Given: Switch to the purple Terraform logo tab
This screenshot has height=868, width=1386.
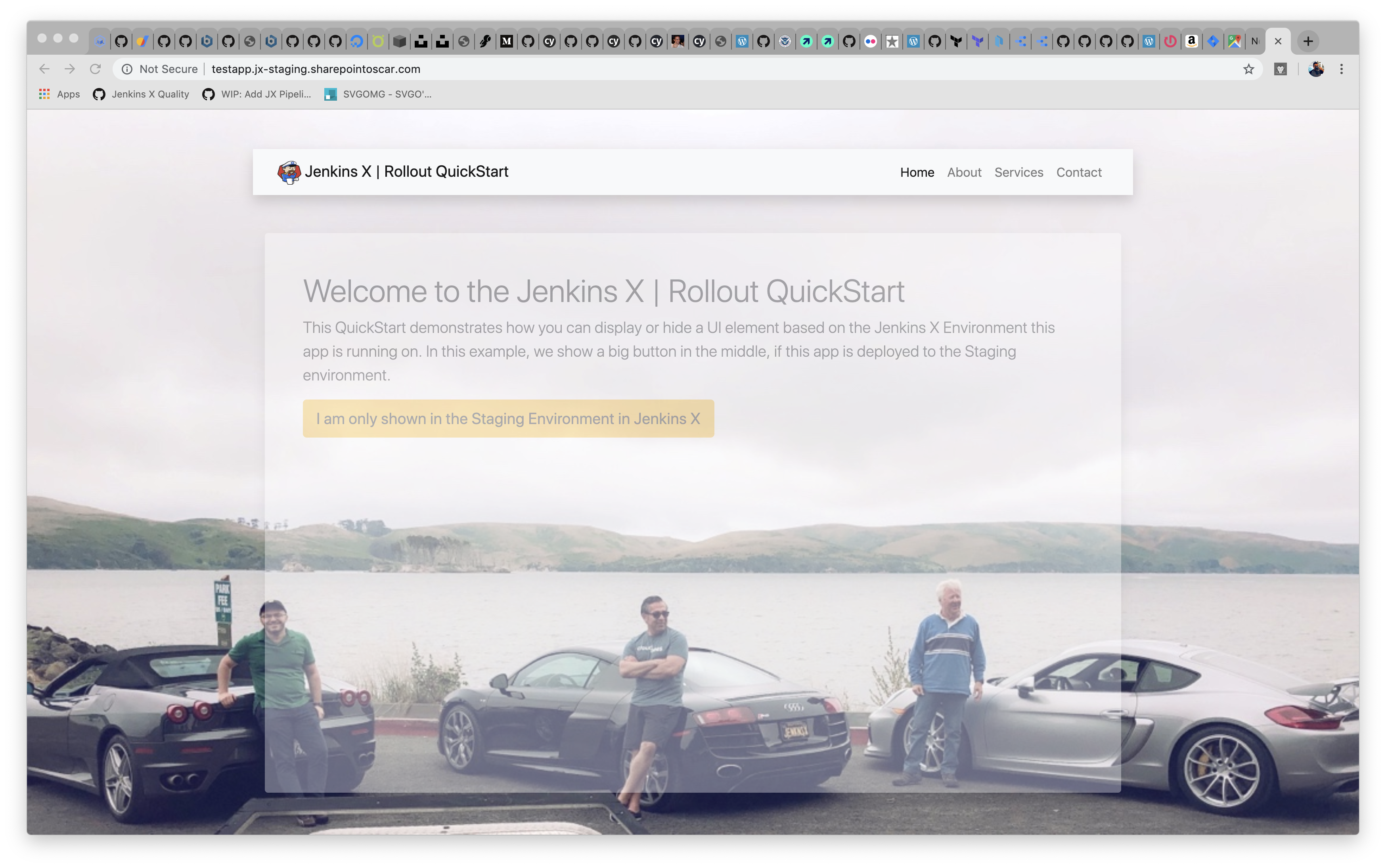Looking at the screenshot, I should tap(977, 41).
